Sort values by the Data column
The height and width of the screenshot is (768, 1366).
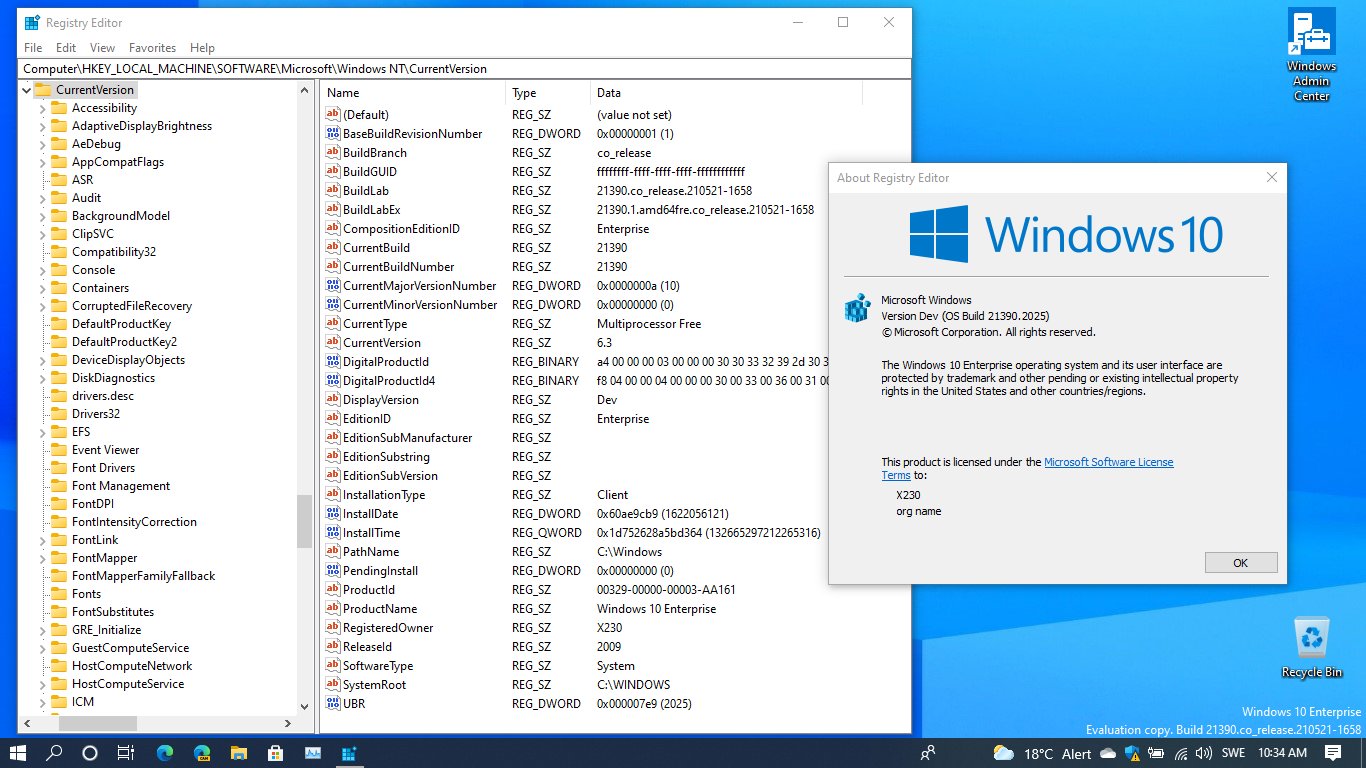pos(726,93)
